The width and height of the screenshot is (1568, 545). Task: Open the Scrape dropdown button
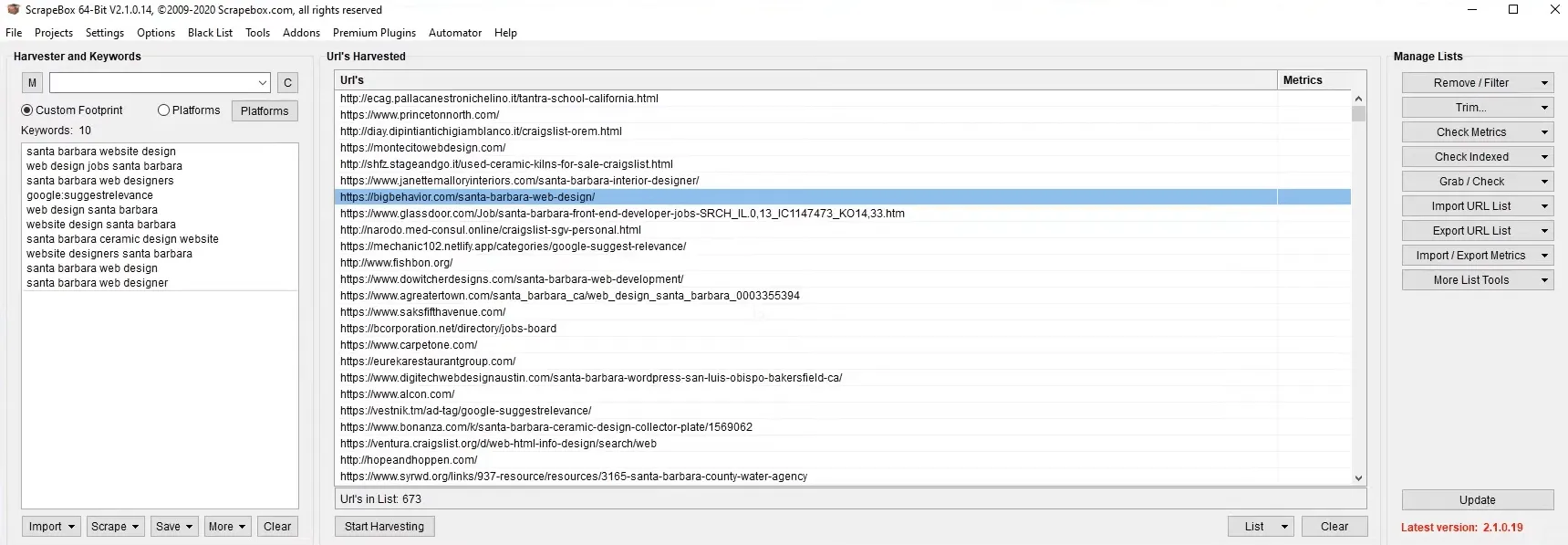click(114, 527)
